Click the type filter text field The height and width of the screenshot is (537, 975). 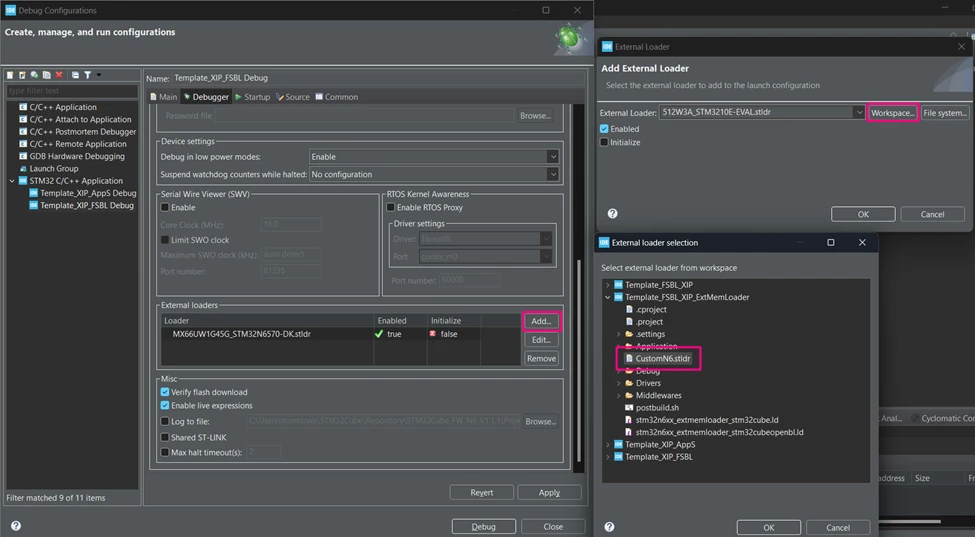[72, 91]
